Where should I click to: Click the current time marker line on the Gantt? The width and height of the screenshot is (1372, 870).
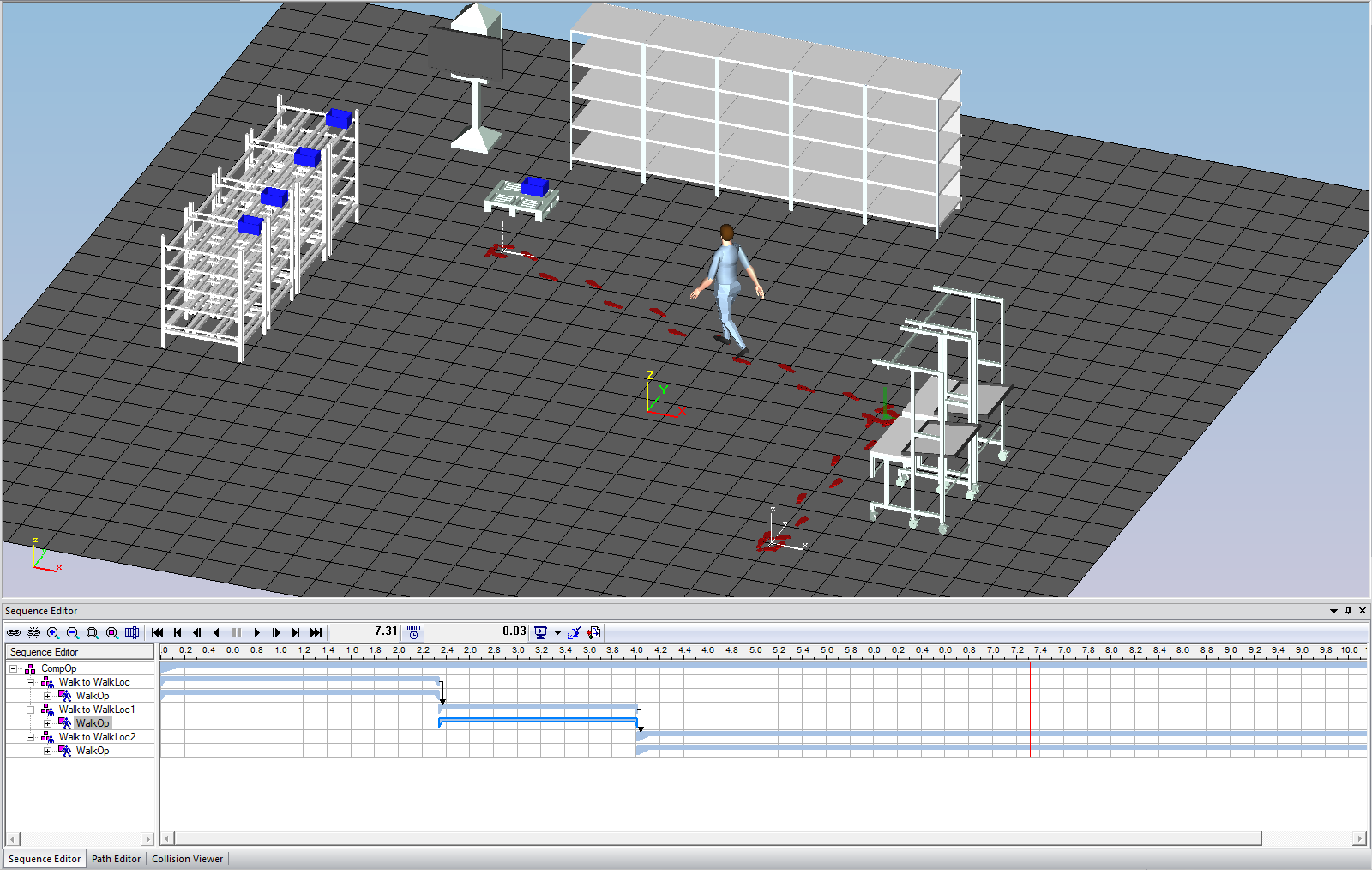click(1030, 709)
